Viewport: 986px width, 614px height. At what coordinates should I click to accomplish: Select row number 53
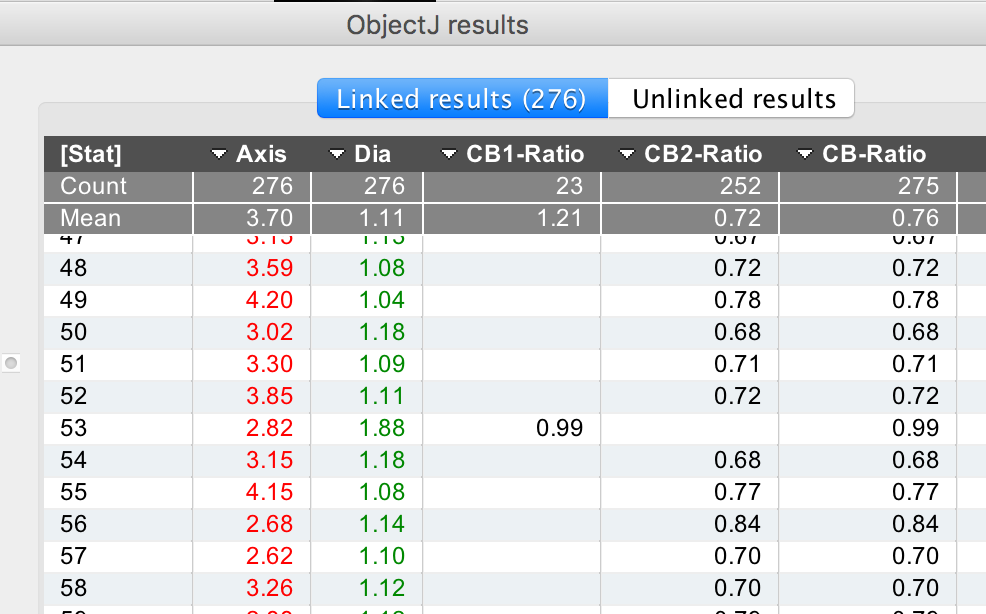click(73, 428)
